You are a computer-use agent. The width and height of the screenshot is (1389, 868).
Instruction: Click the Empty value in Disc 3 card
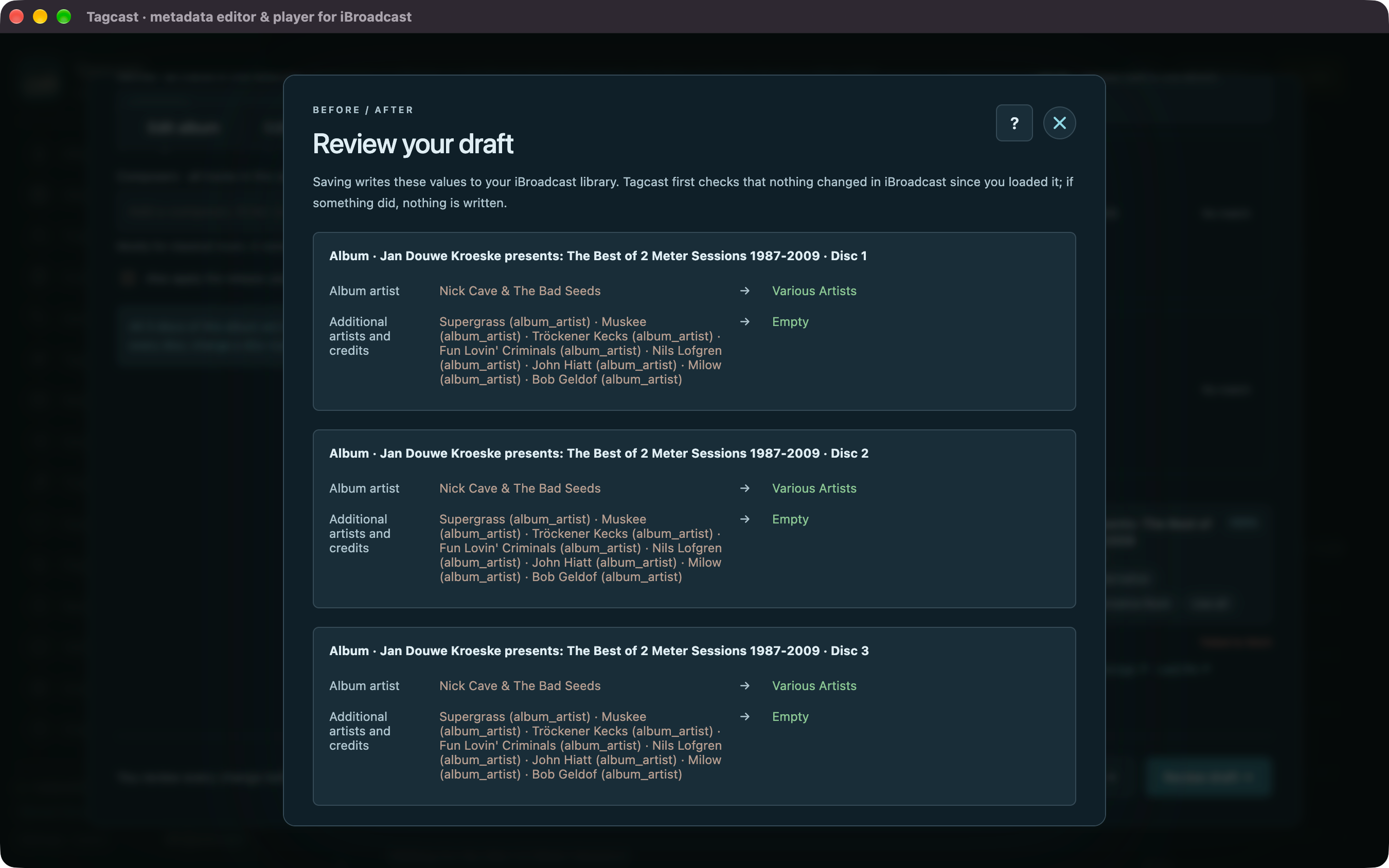point(790,717)
